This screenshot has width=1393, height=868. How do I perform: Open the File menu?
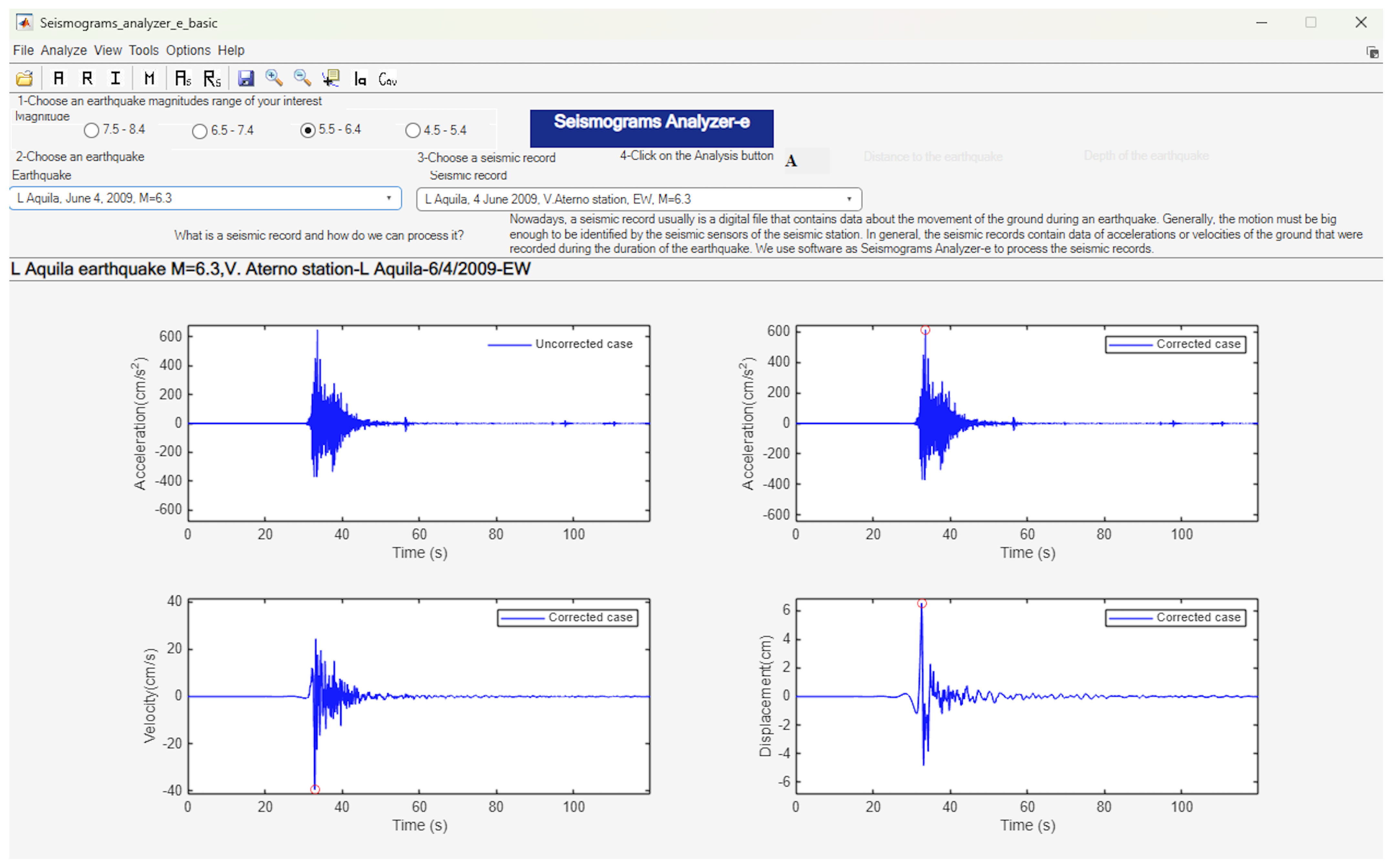(x=23, y=50)
